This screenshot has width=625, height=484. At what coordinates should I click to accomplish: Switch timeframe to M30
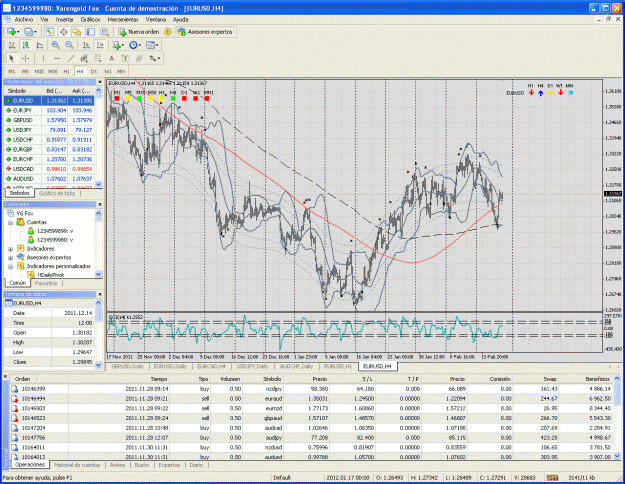[x=53, y=71]
